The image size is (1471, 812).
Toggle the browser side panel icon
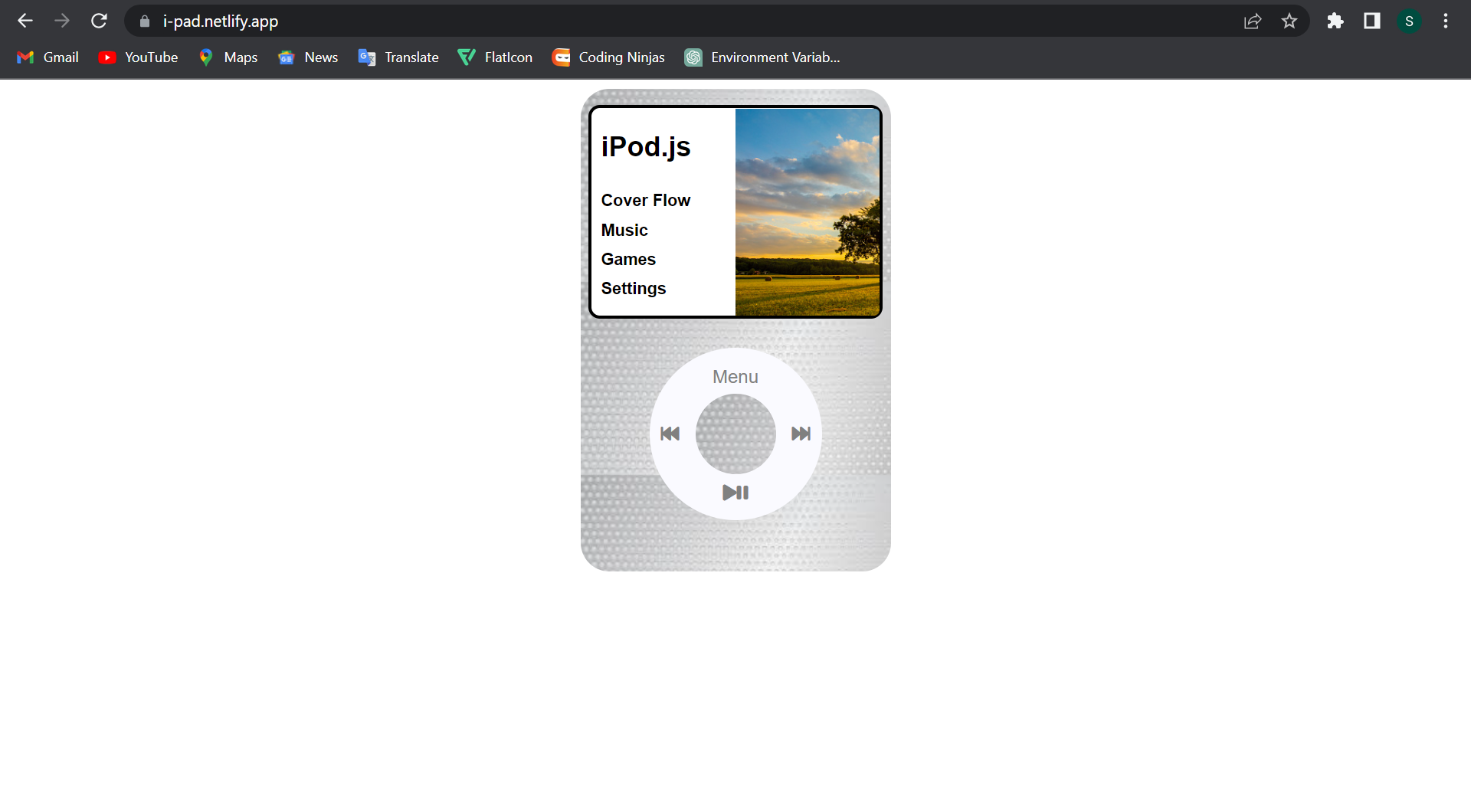(x=1372, y=21)
